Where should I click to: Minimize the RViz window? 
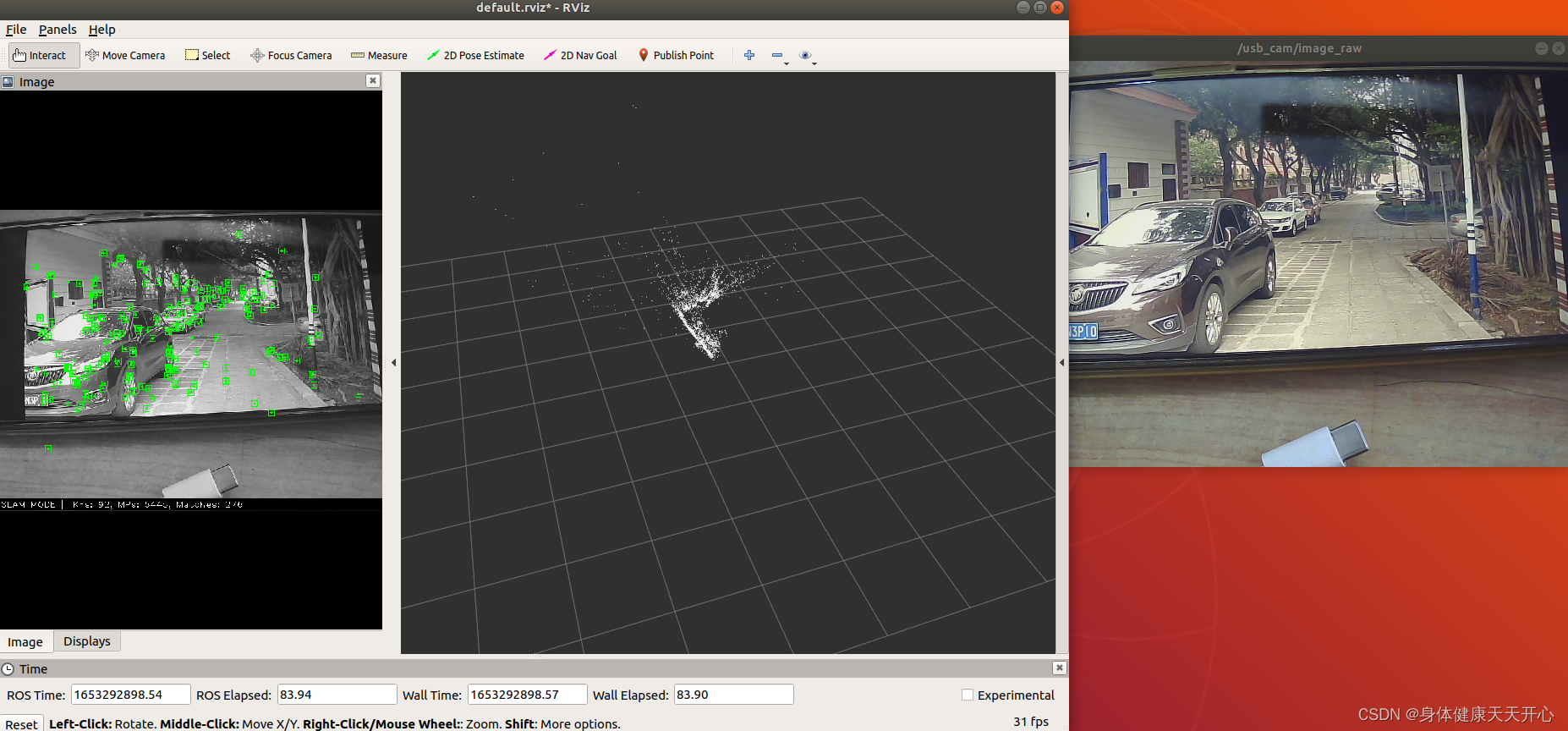(1023, 8)
